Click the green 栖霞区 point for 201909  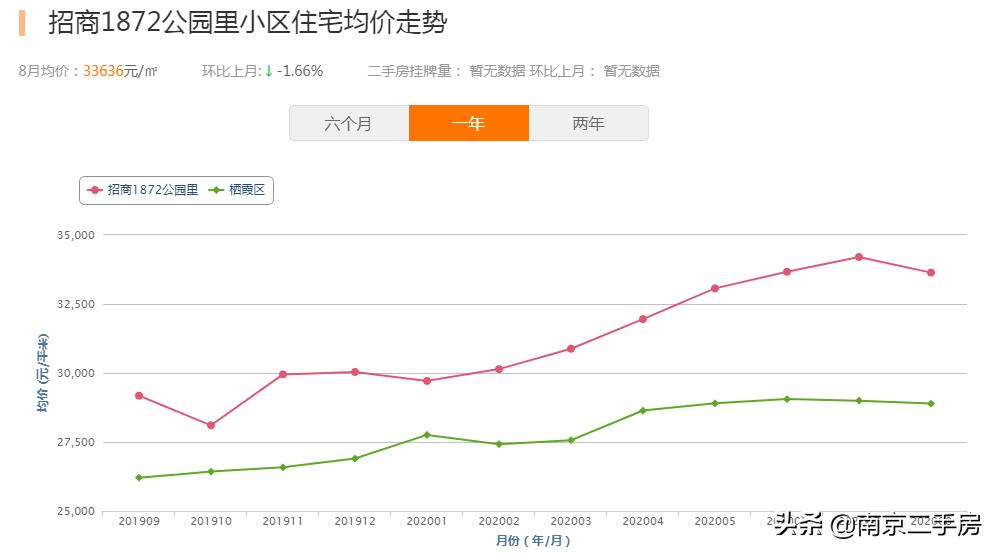point(139,477)
